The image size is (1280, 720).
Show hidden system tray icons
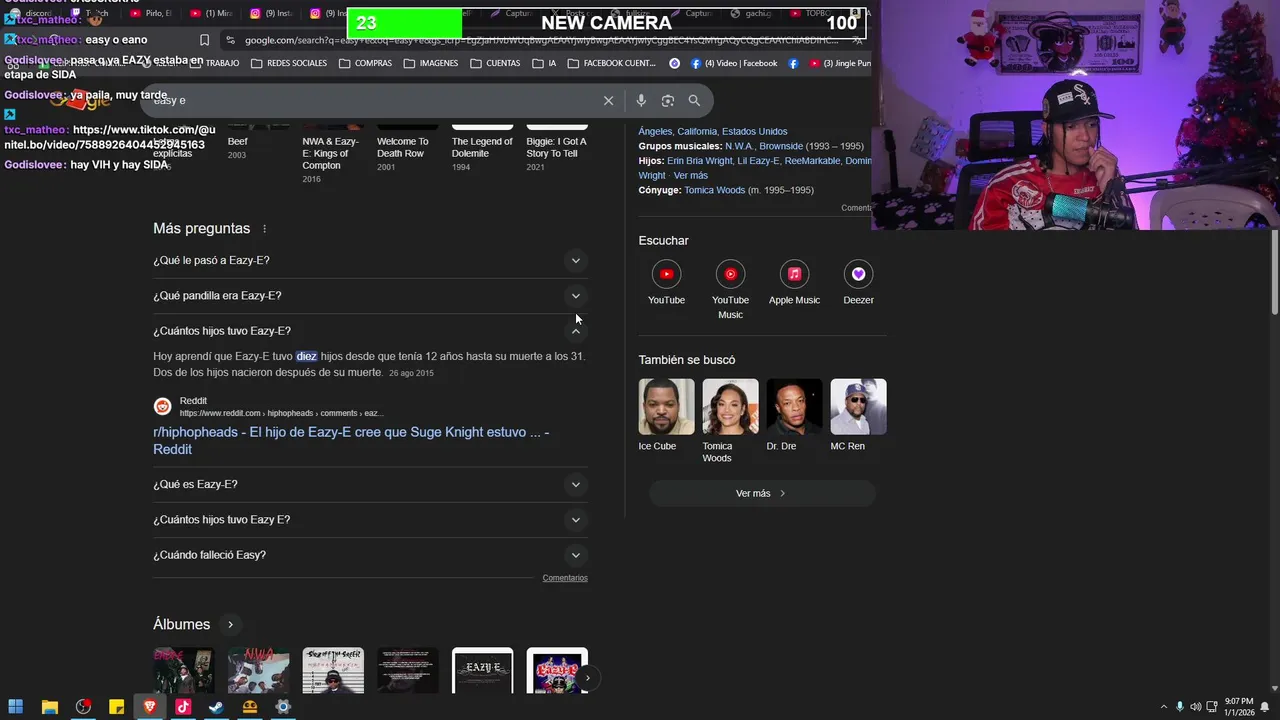pyautogui.click(x=1163, y=707)
